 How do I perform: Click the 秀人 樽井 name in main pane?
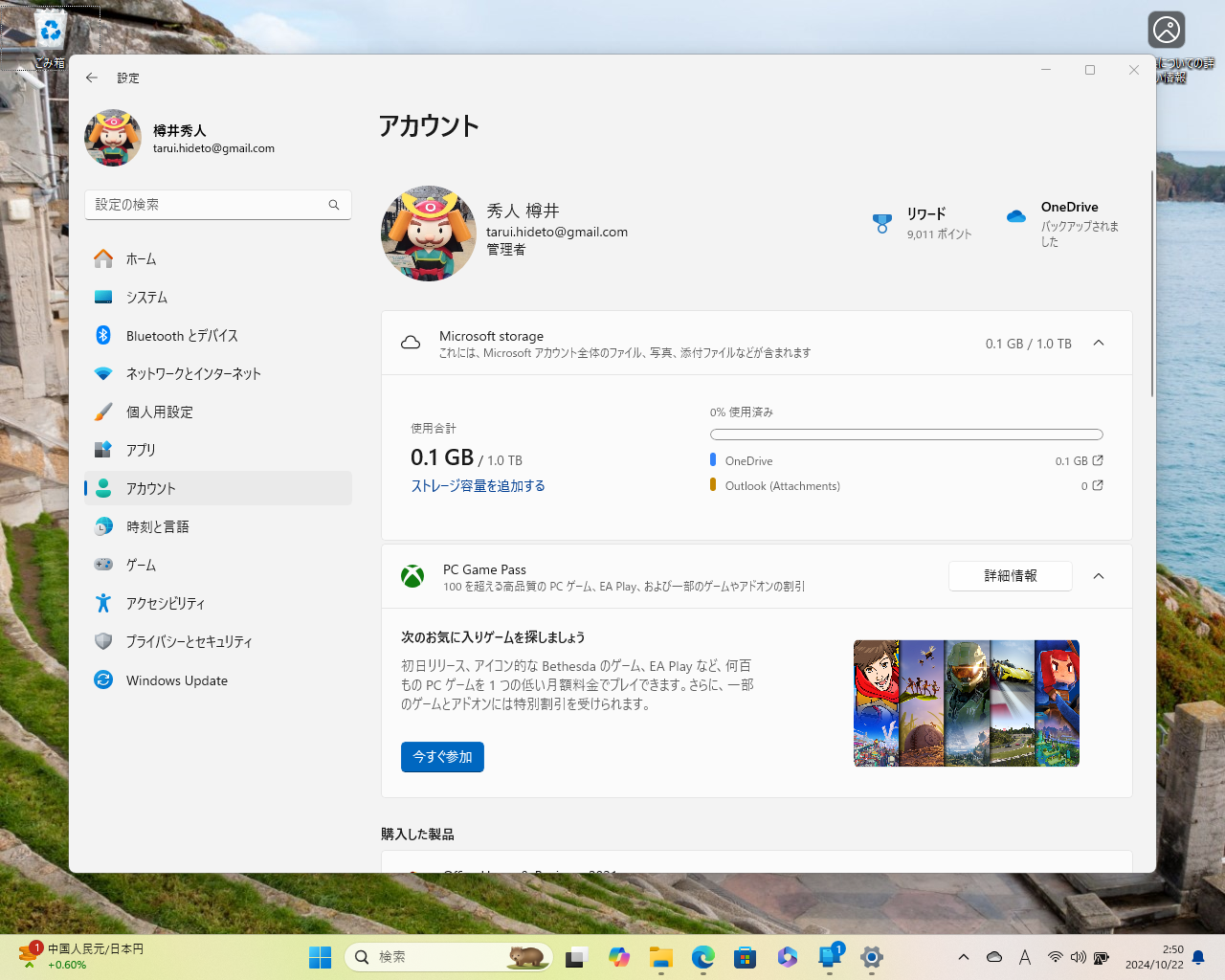click(523, 211)
